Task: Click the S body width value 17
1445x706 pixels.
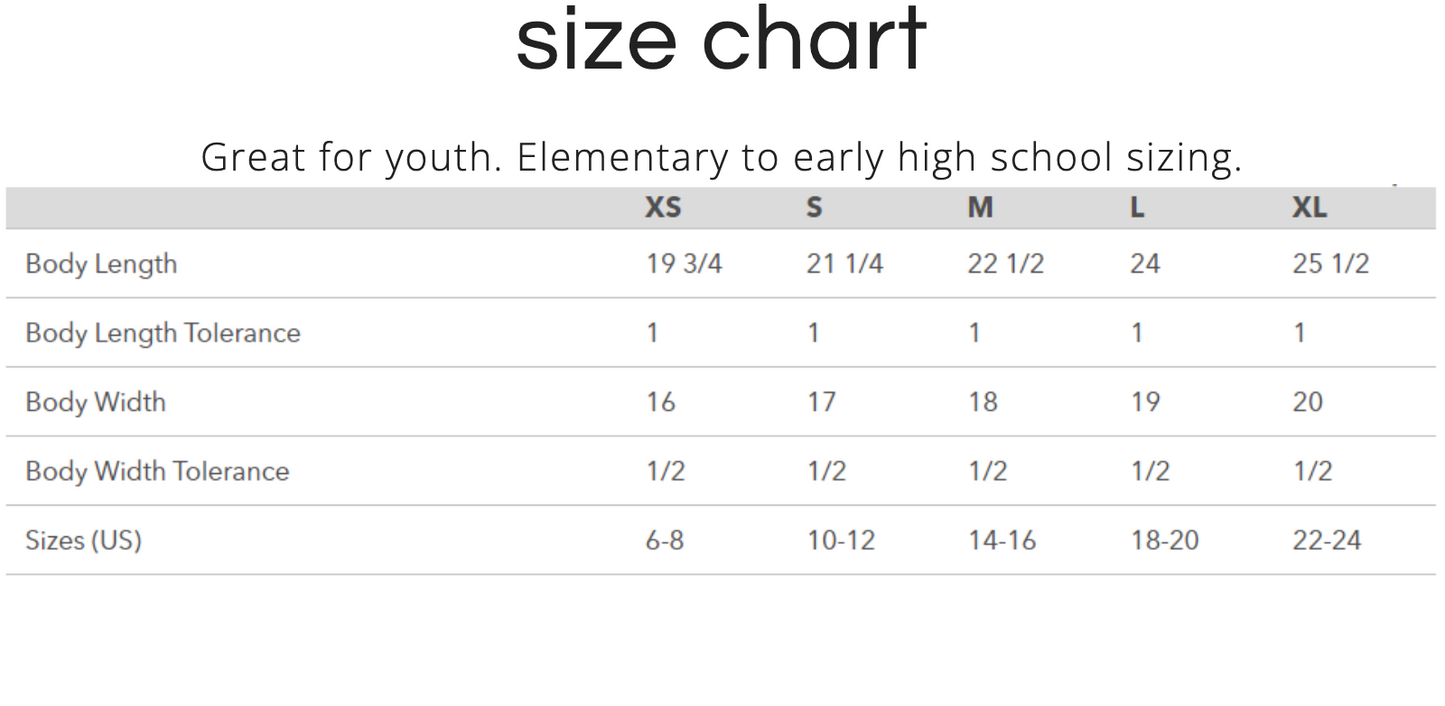Action: coord(821,402)
